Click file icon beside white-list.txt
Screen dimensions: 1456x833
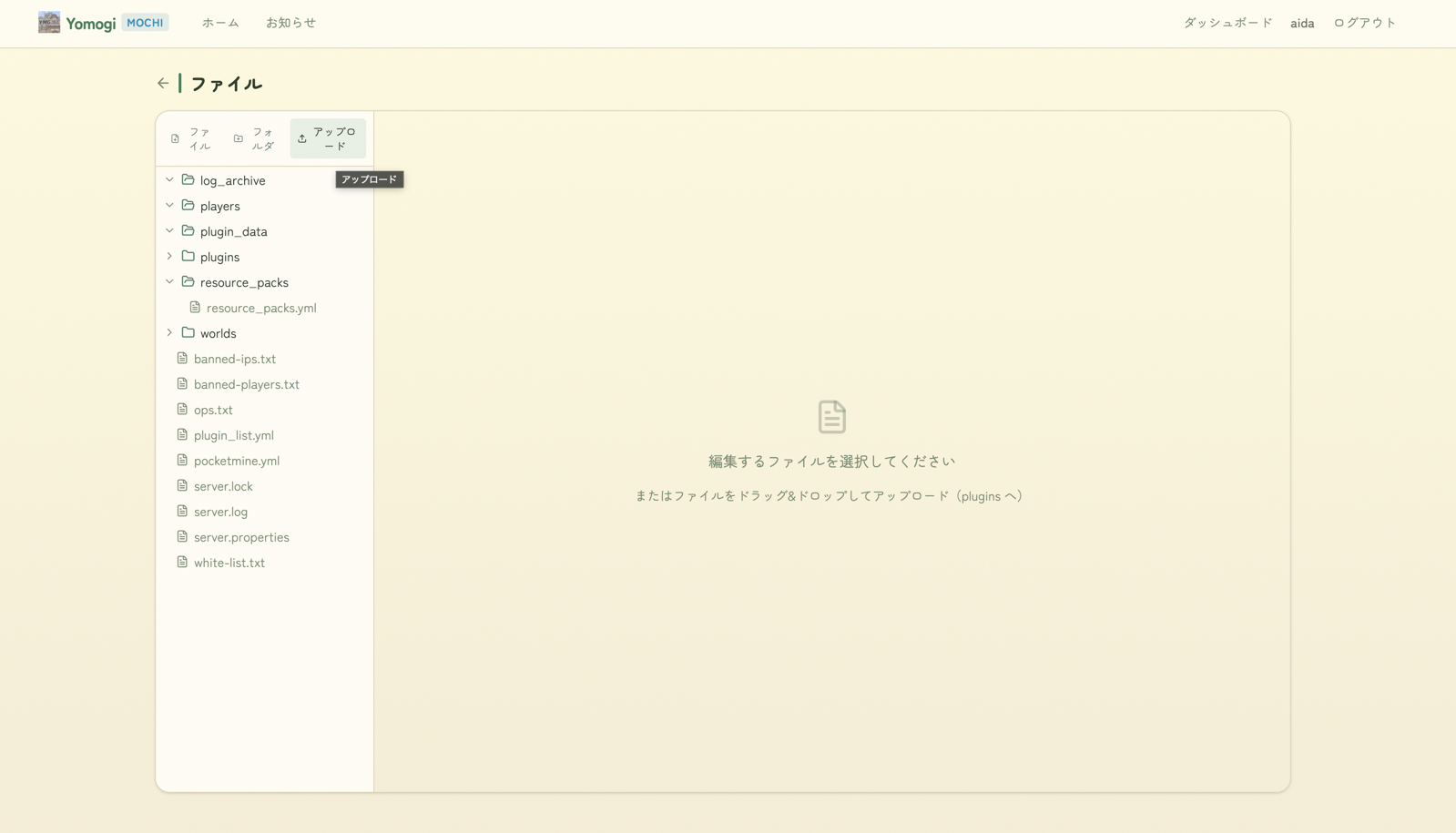tap(182, 563)
